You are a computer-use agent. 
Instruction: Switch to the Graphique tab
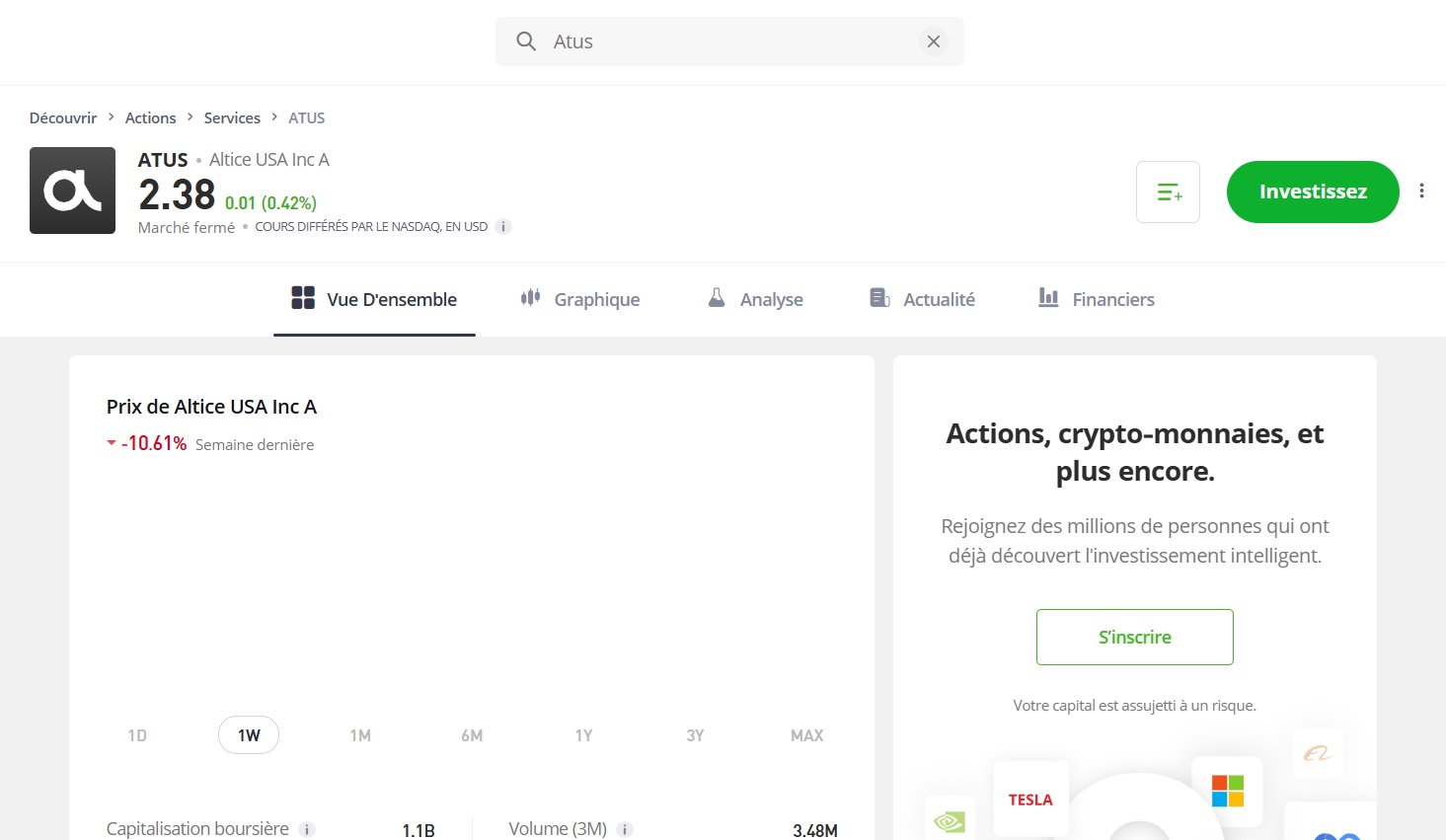(x=580, y=299)
